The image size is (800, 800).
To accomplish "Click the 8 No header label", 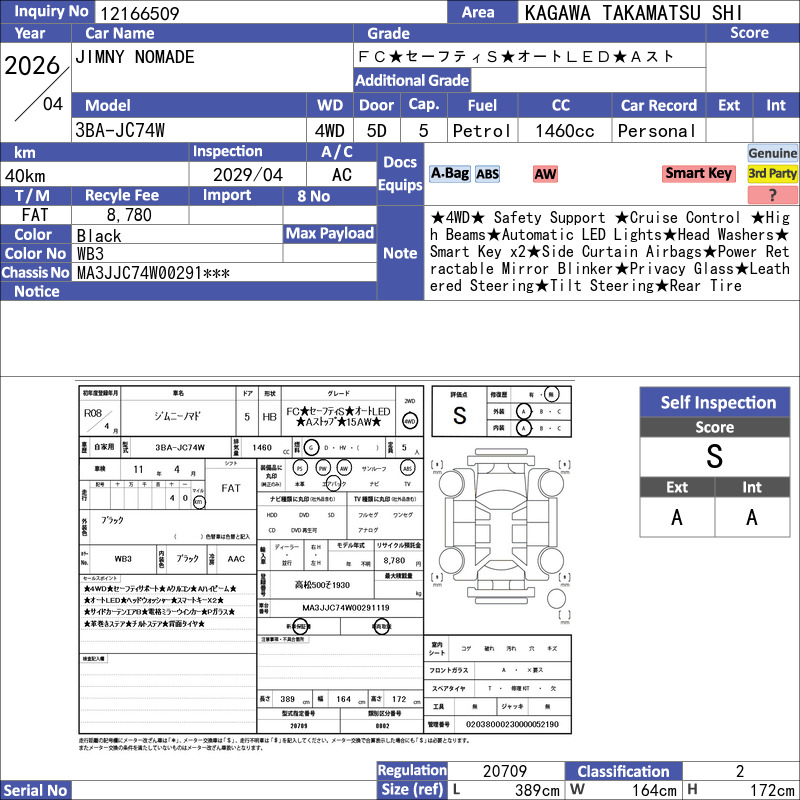I will coord(313,196).
